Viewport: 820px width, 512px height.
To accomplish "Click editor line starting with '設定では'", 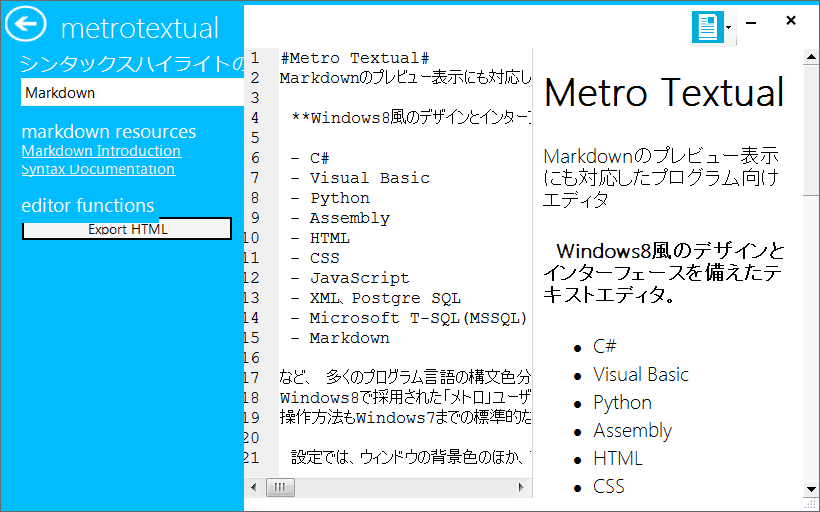I will [411, 458].
